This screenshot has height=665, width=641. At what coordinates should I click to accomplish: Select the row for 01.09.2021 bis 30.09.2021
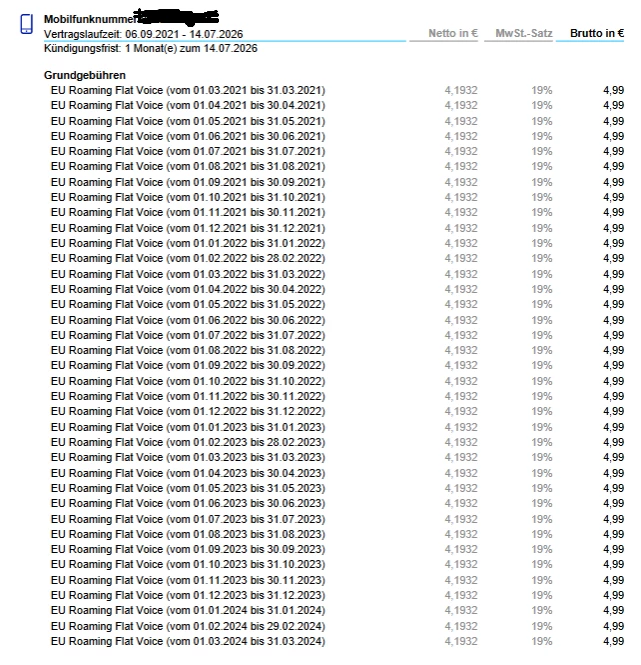click(x=337, y=182)
